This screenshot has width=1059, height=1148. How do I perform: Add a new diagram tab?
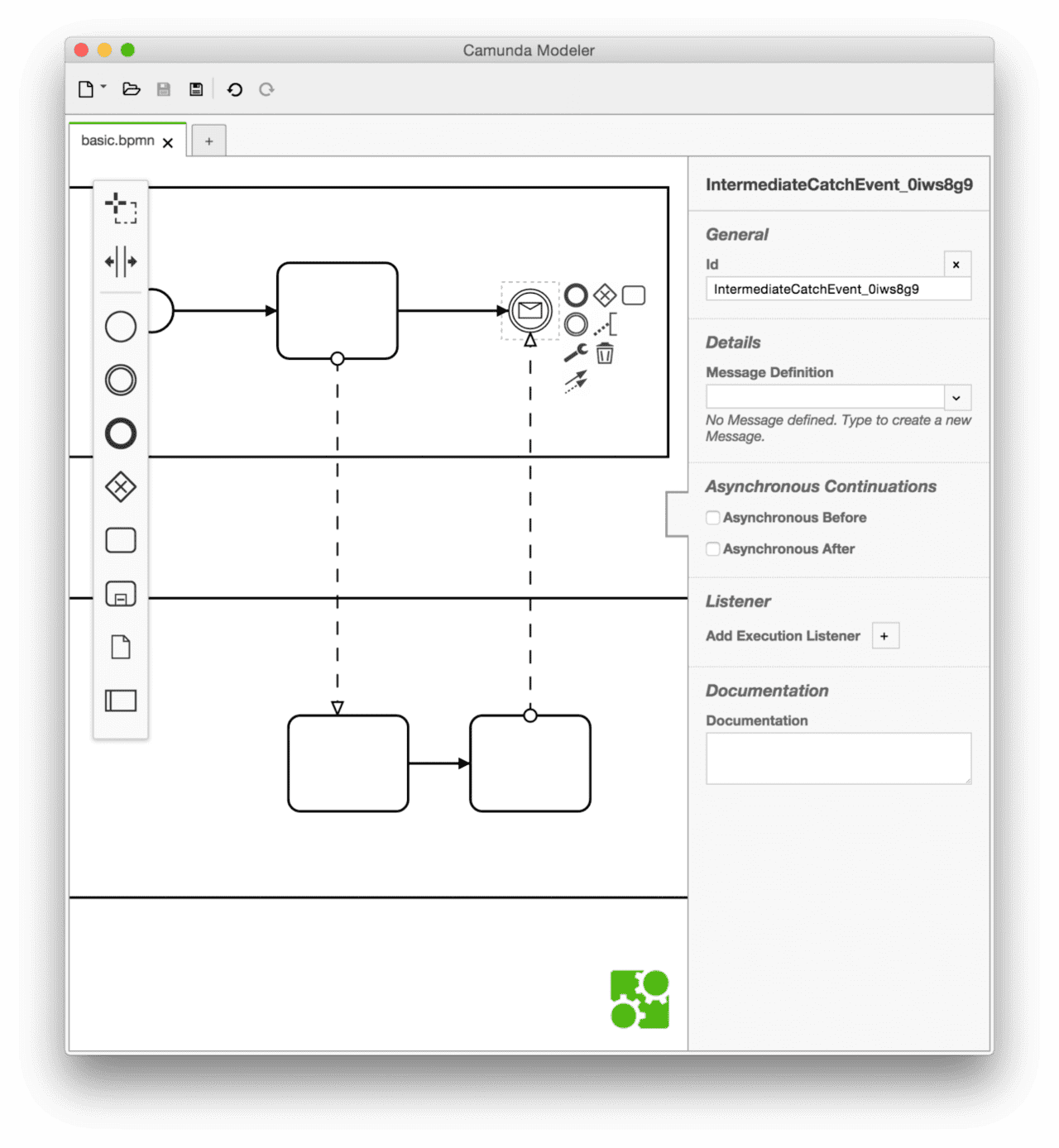click(x=209, y=141)
